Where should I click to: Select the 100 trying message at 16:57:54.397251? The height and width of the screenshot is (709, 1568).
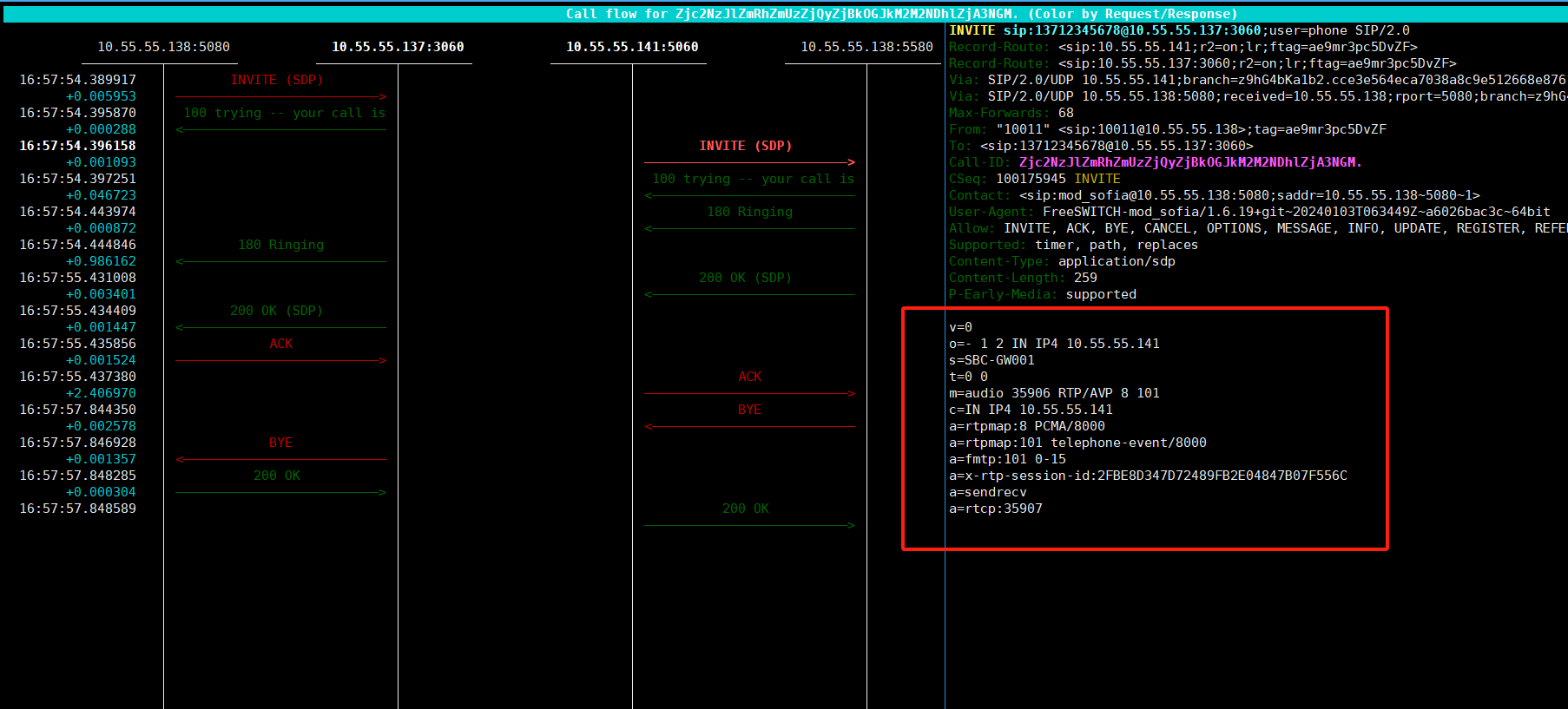[x=753, y=179]
